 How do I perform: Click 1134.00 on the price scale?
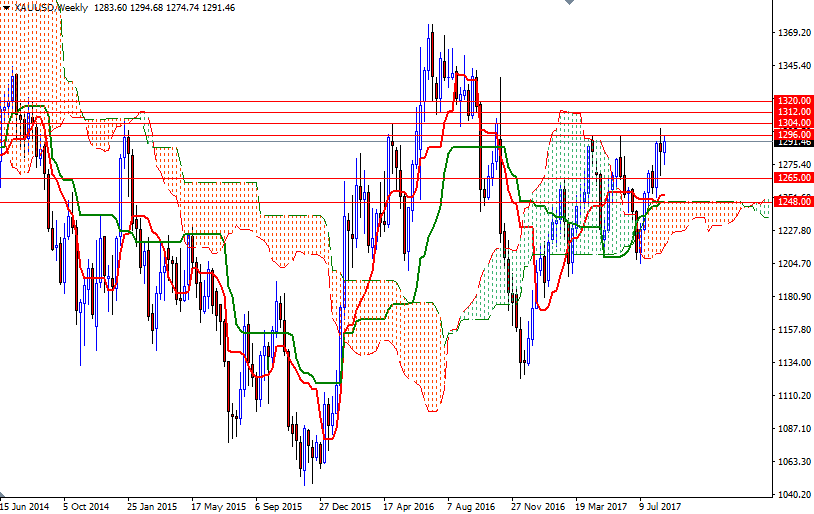click(793, 363)
